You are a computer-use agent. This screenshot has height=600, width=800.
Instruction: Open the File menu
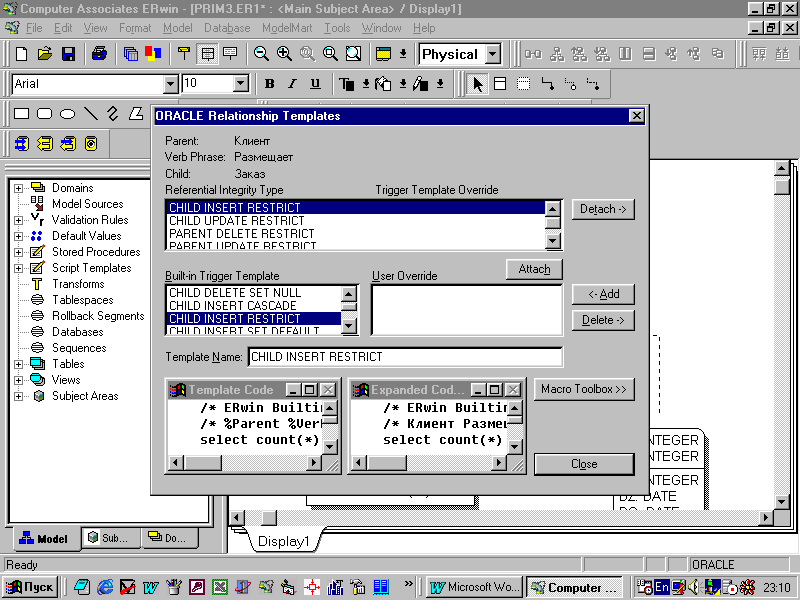pos(34,28)
